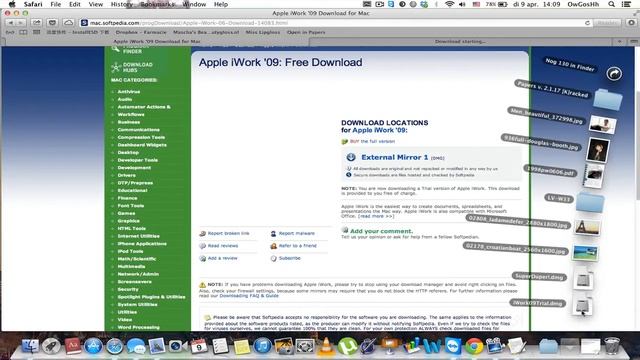Image resolution: width=640 pixels, height=360 pixels.
Task: Open the Safari menu
Action: click(33, 4)
